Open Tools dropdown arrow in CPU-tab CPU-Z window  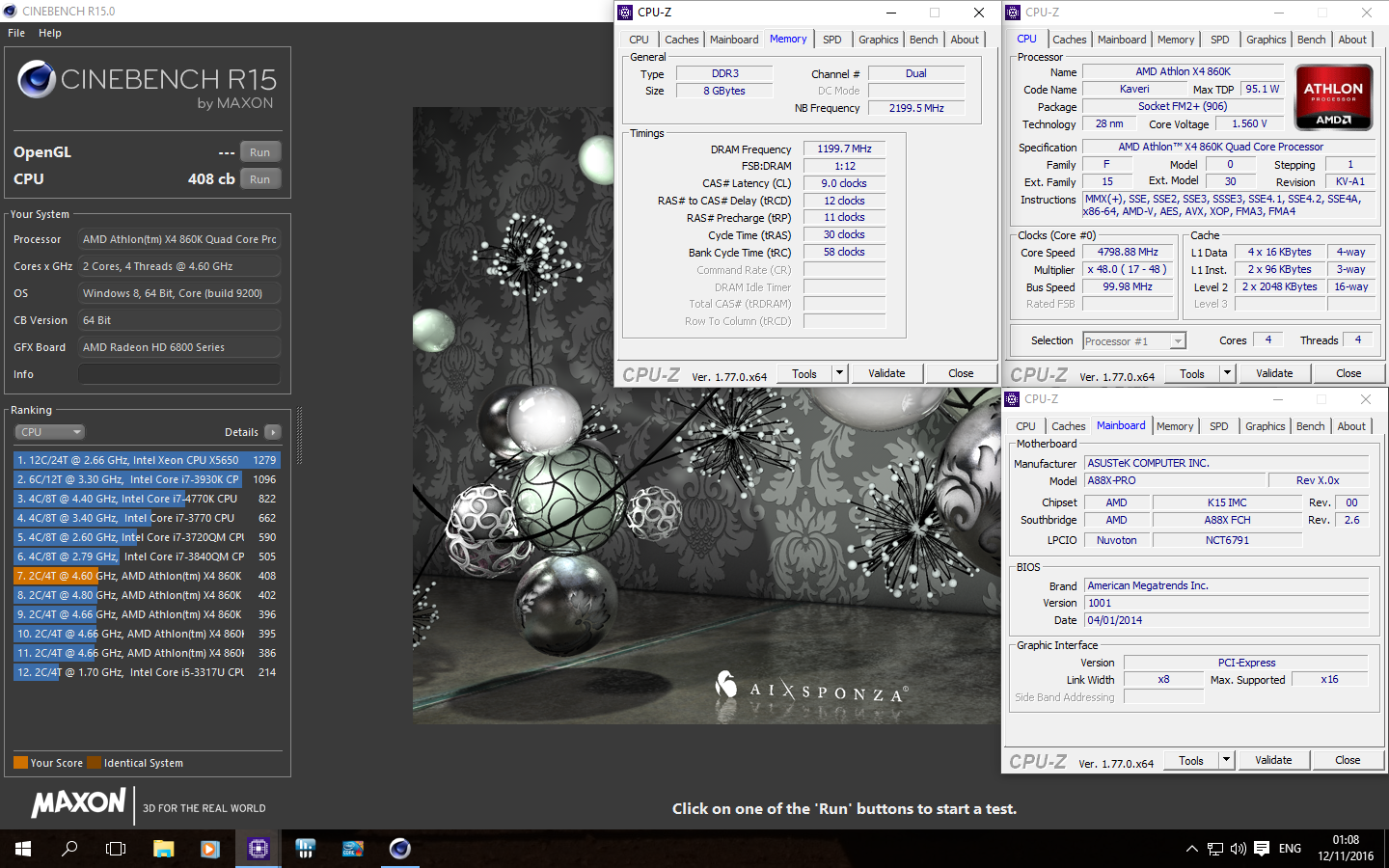(1227, 373)
